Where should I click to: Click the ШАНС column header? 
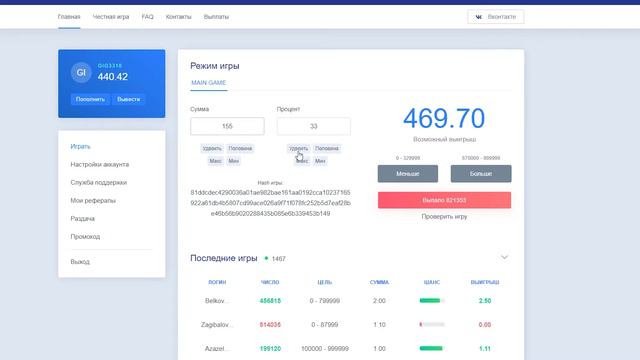tap(432, 282)
